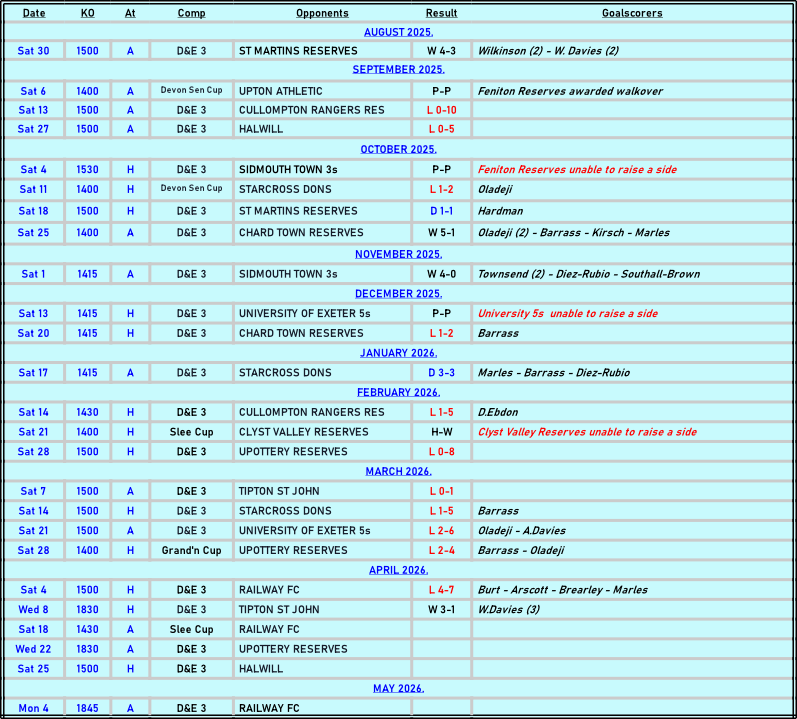Select the "L 0-10" result cell
Viewport: 797px width, 719px height.
441,110
